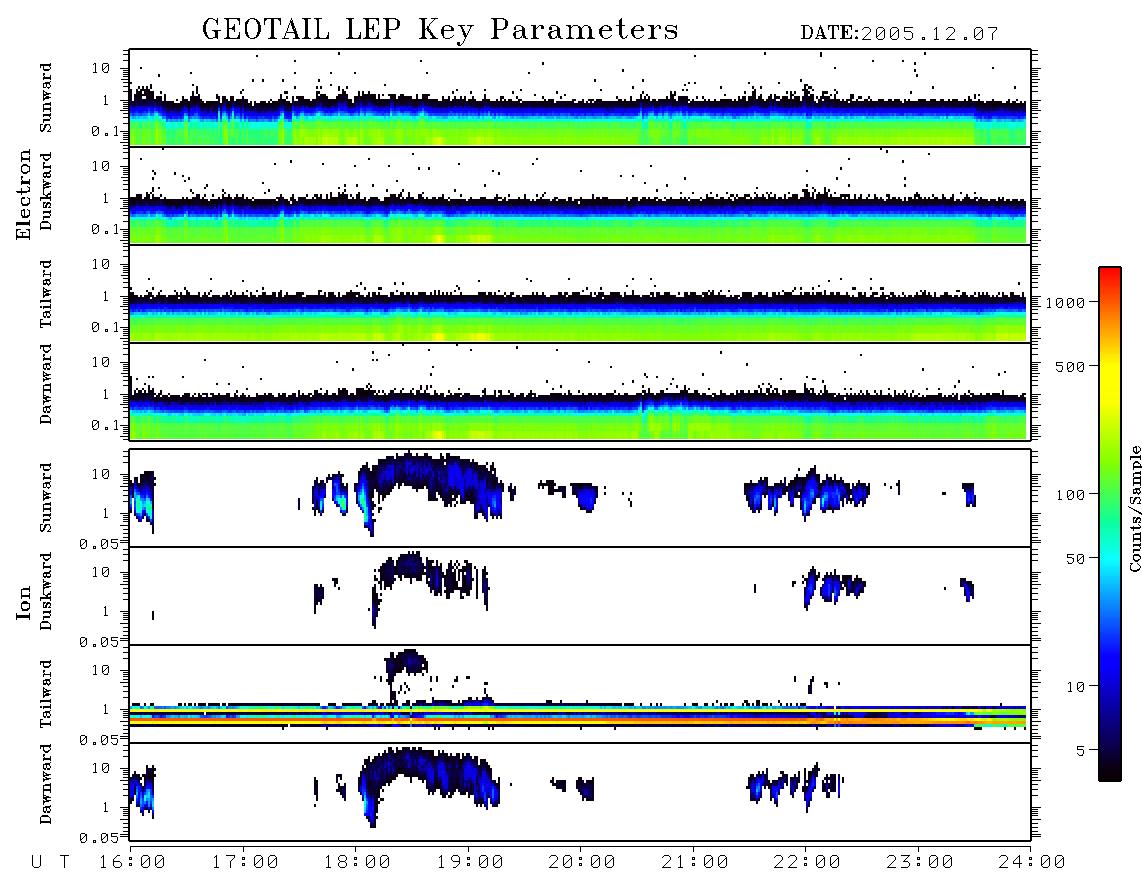Screen dimensions: 1142x880
Task: Click the Ion Sunward '0.05' axis tick label
Action: 99,543
